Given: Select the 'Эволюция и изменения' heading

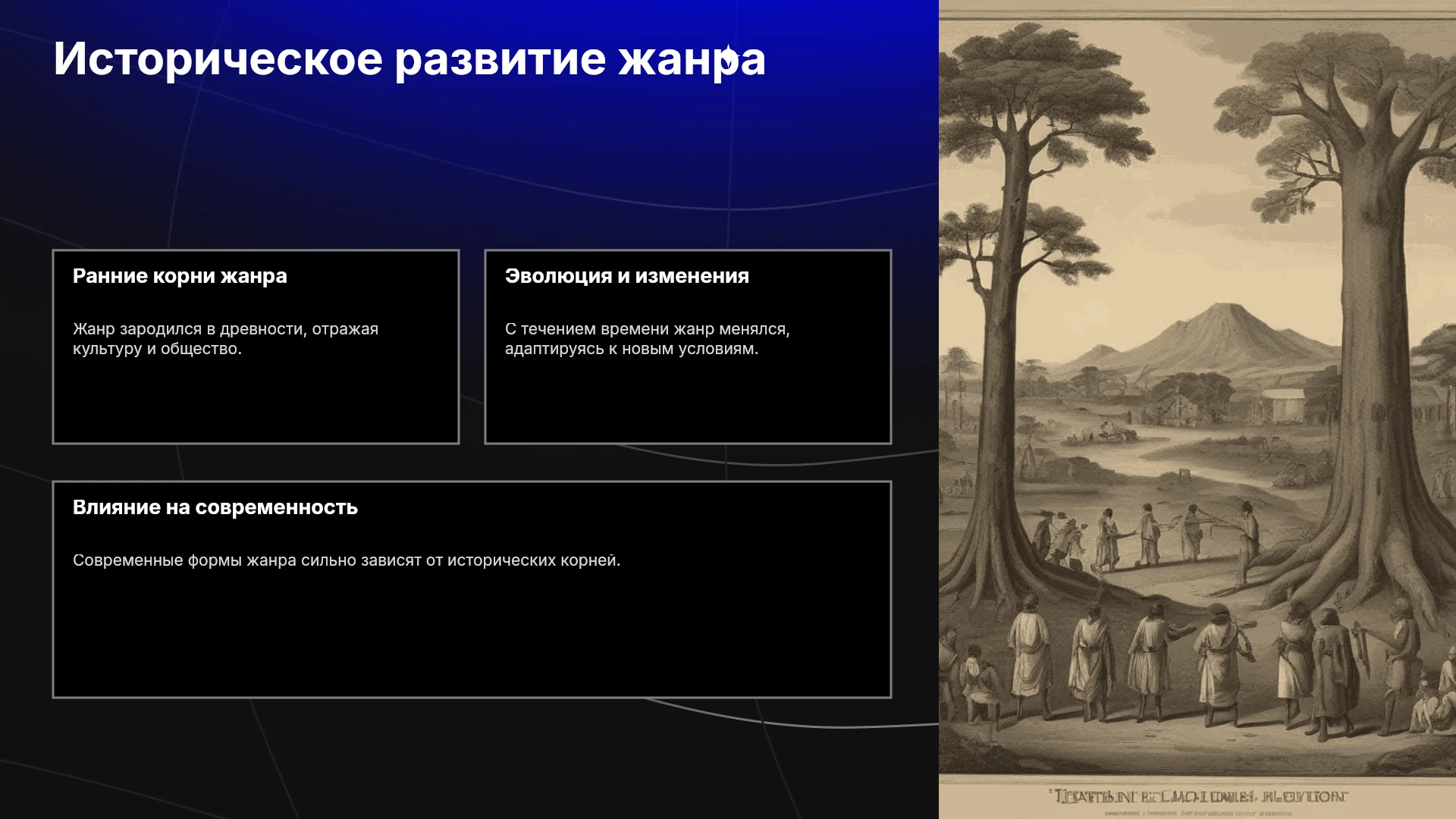Looking at the screenshot, I should (x=627, y=276).
